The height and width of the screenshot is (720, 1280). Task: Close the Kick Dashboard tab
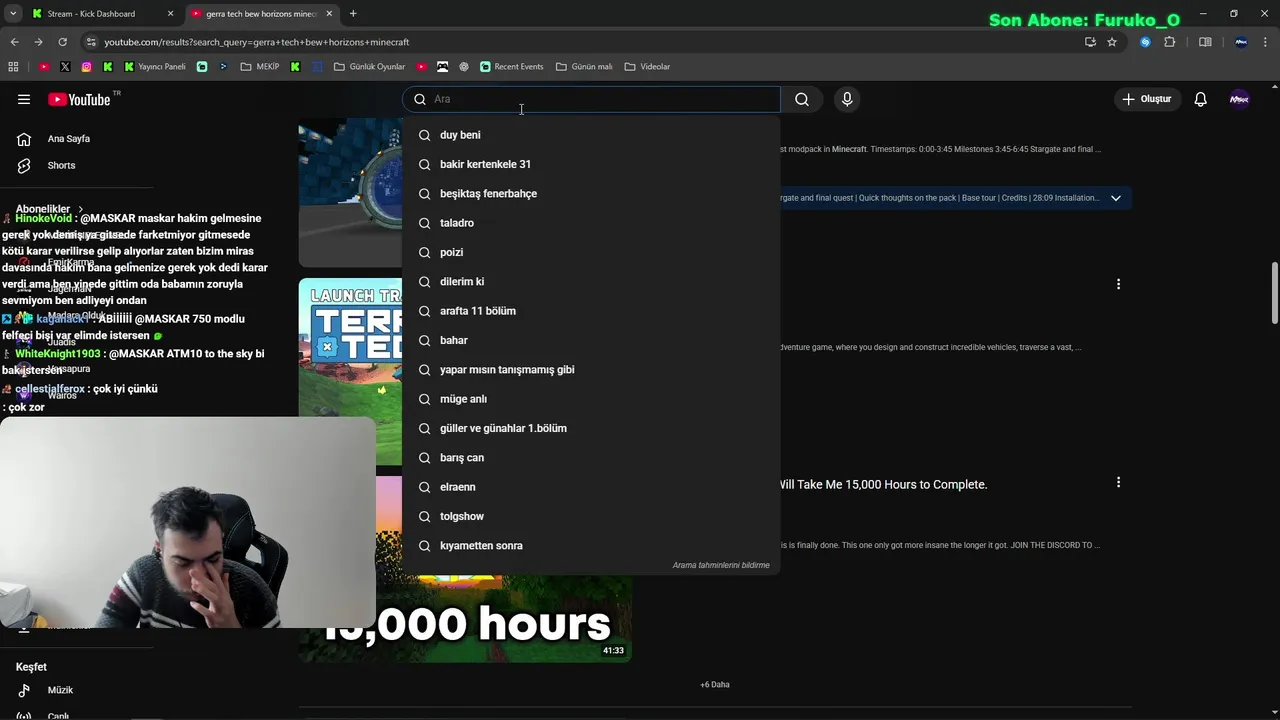pyautogui.click(x=170, y=14)
